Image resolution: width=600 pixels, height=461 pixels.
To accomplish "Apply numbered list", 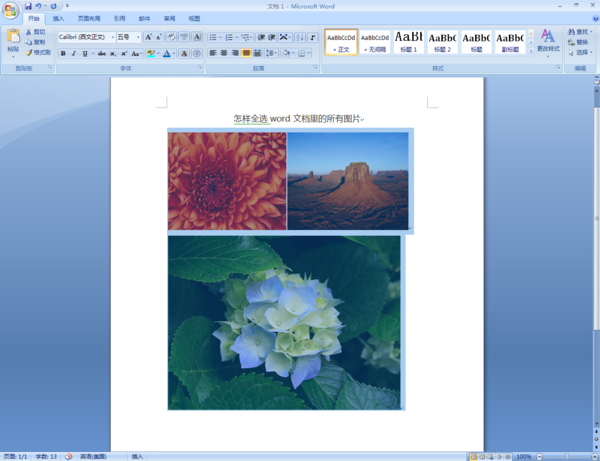I will [229, 37].
